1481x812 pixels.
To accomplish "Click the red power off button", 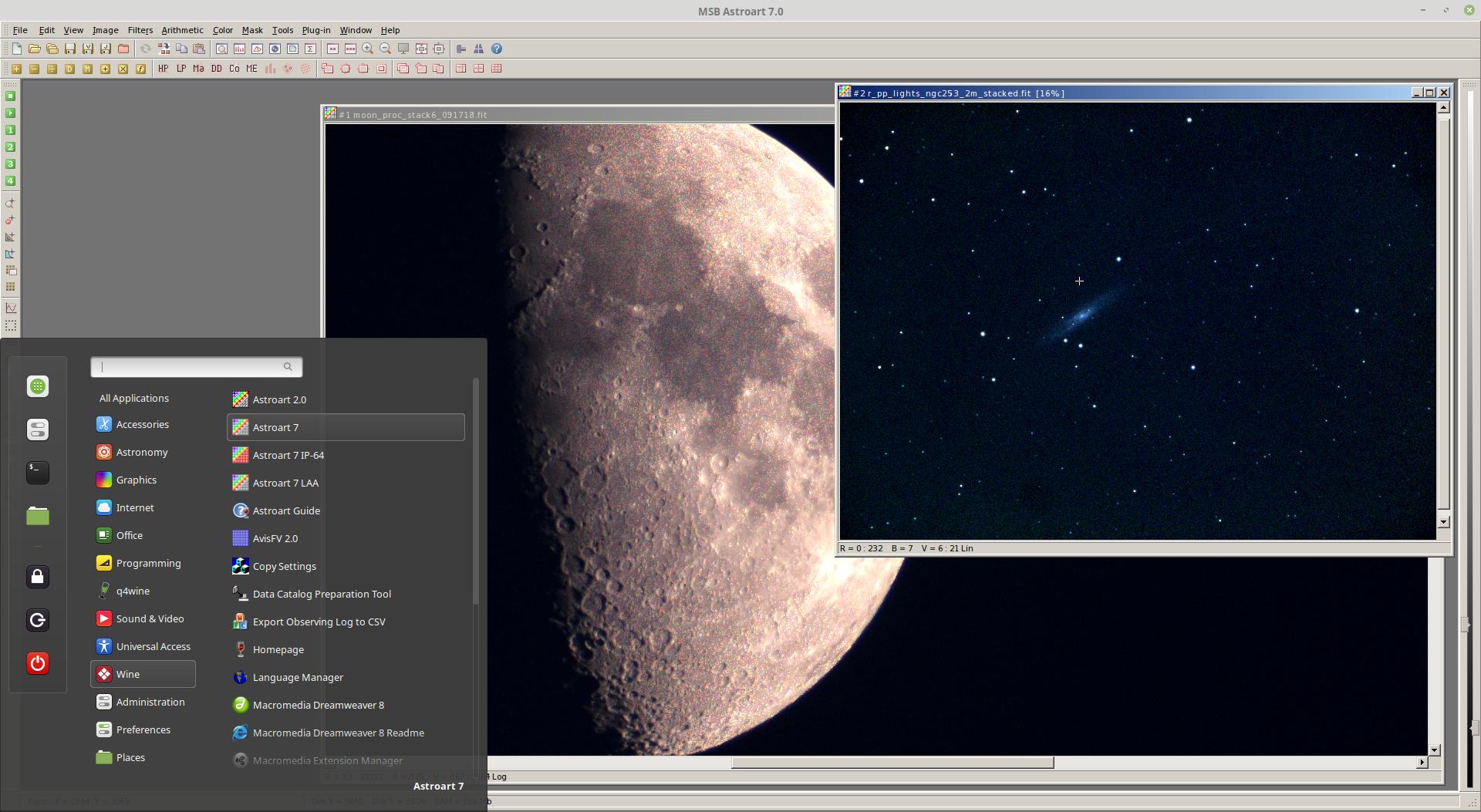I will coord(38,663).
